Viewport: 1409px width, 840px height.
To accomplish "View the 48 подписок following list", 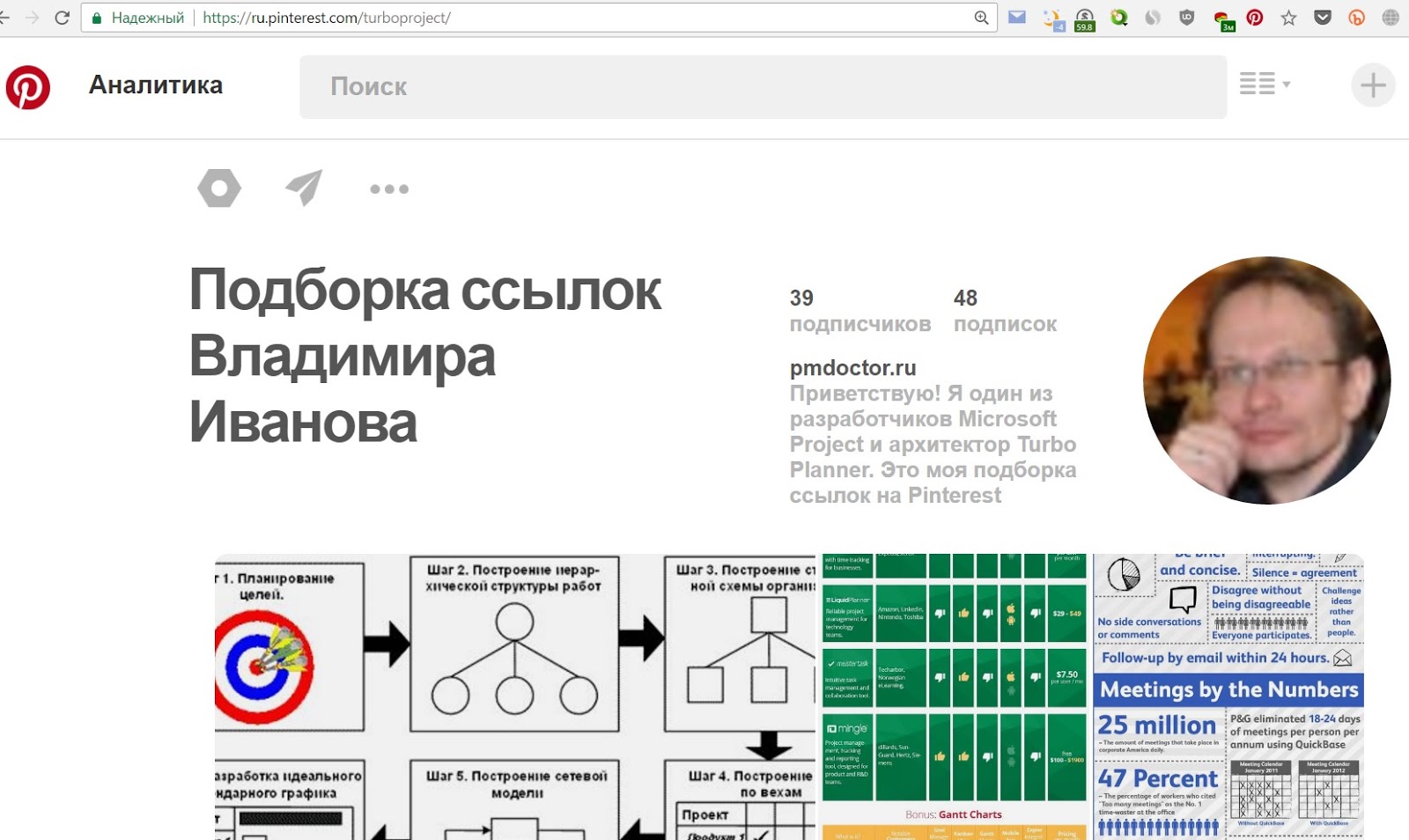I will [x=1005, y=311].
